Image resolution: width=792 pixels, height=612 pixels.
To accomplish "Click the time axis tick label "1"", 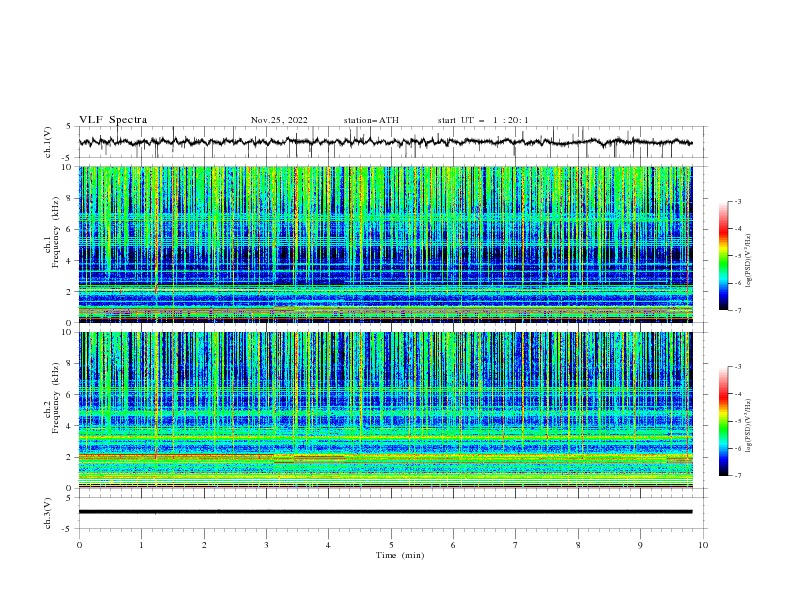I will coord(141,545).
